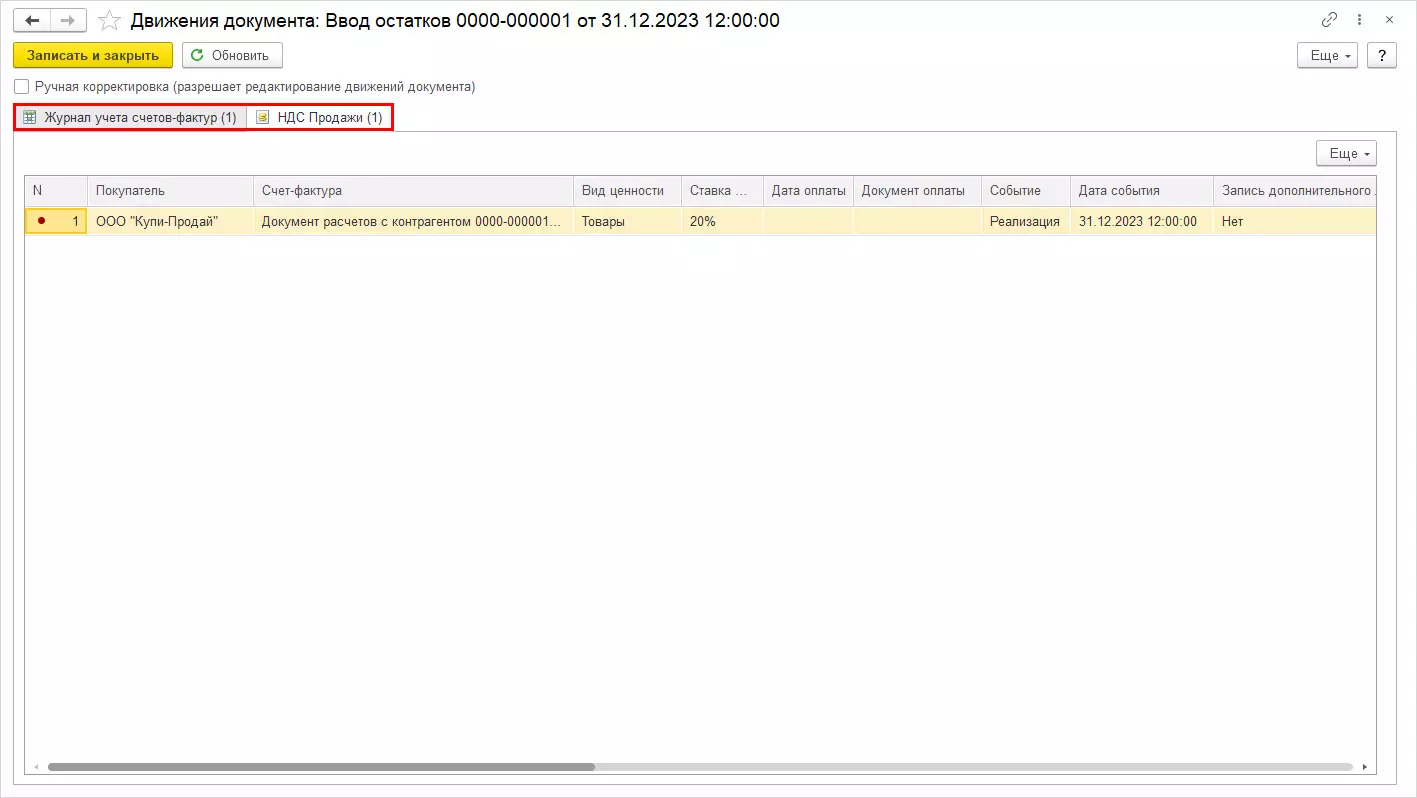Screen dimensions: 1417x798
Task: Switch to the Журнал учета счетов-фактур tab
Action: (131, 118)
